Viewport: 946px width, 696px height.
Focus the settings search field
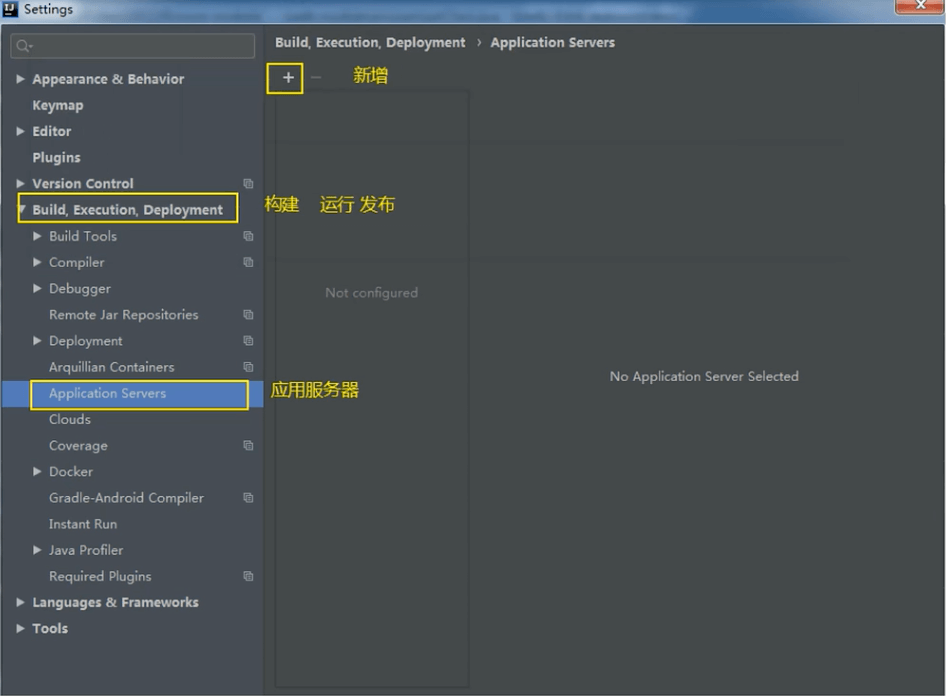(140, 46)
